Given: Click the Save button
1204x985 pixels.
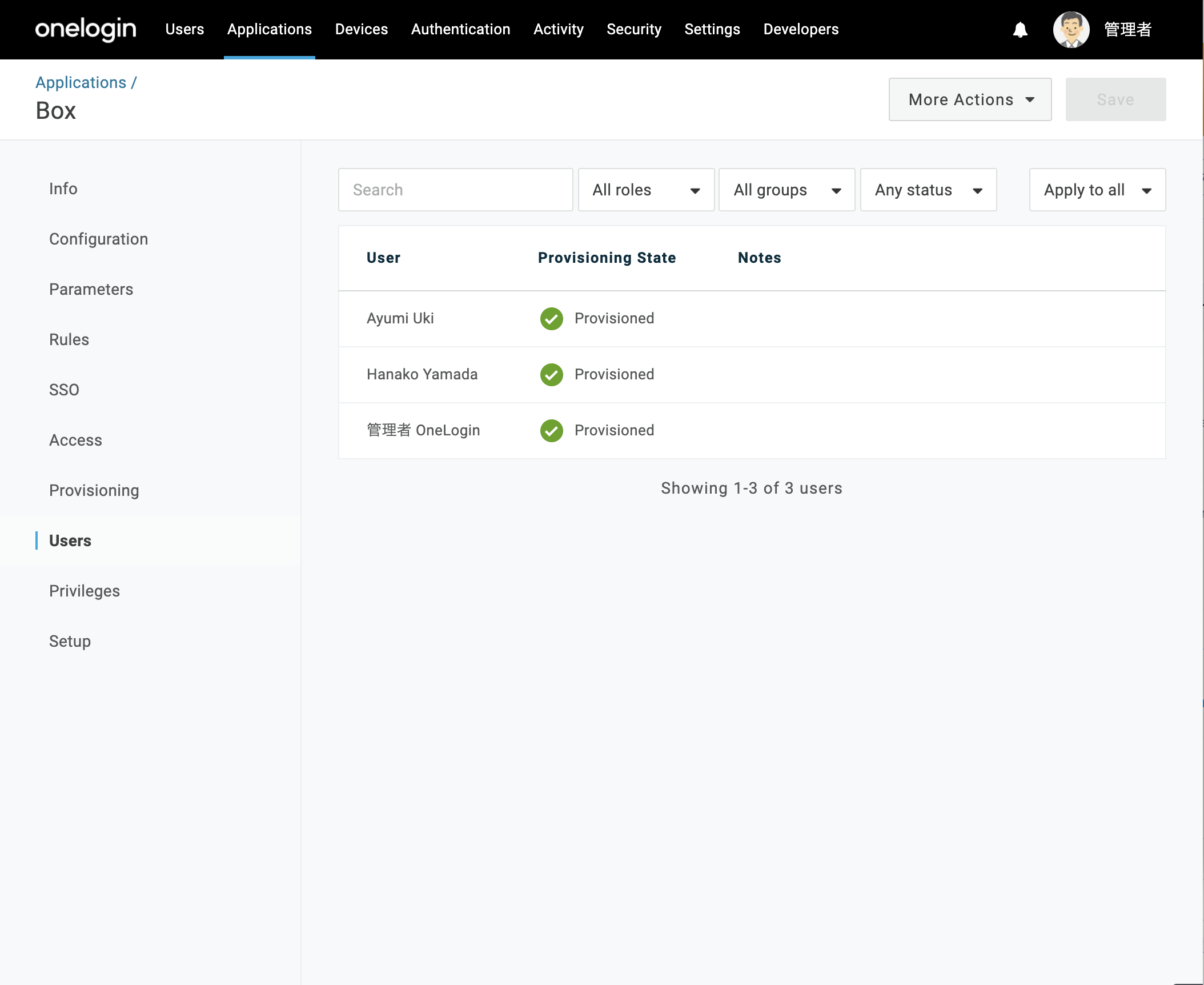Looking at the screenshot, I should (x=1116, y=99).
